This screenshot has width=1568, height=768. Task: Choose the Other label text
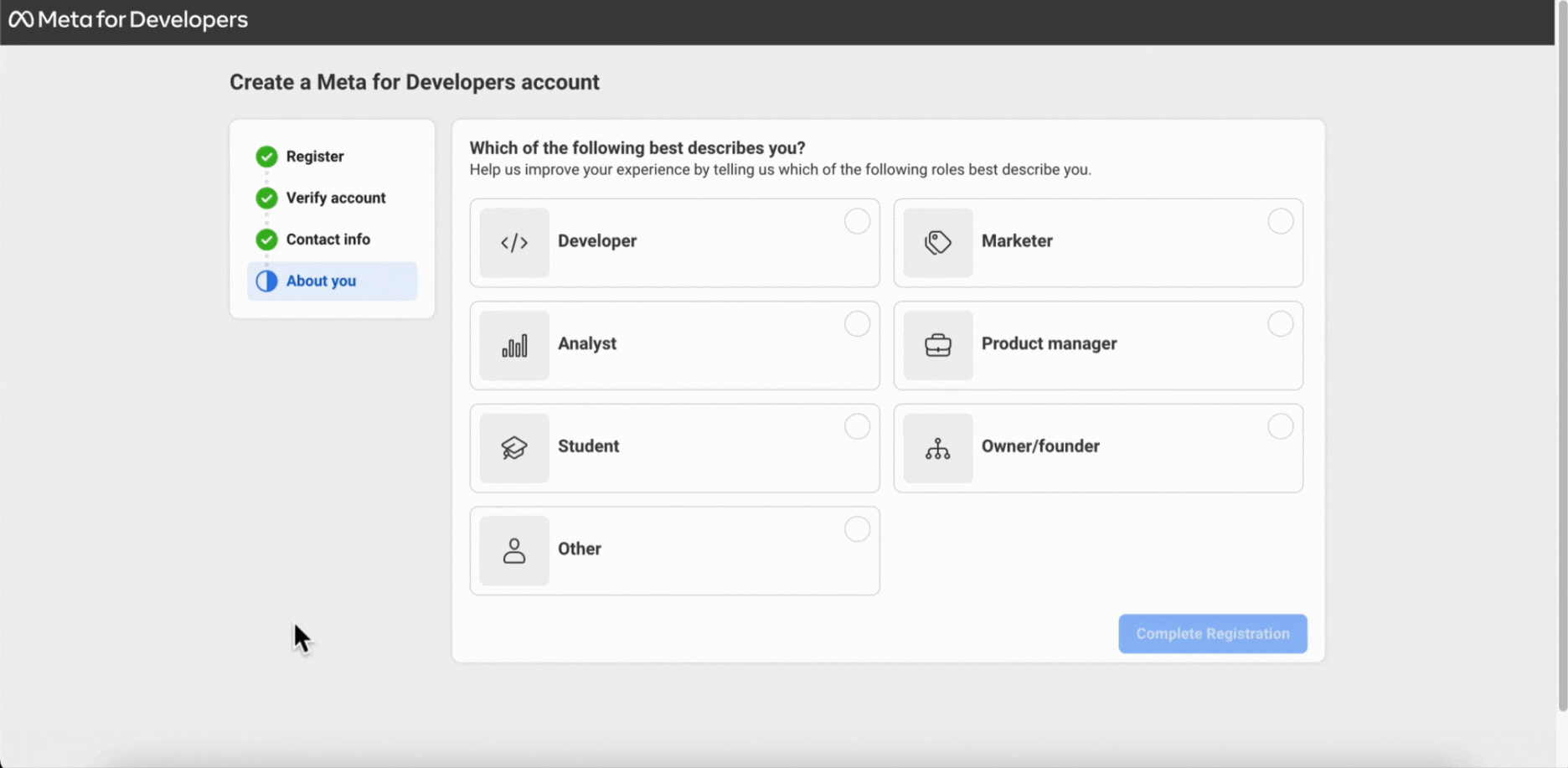point(580,549)
